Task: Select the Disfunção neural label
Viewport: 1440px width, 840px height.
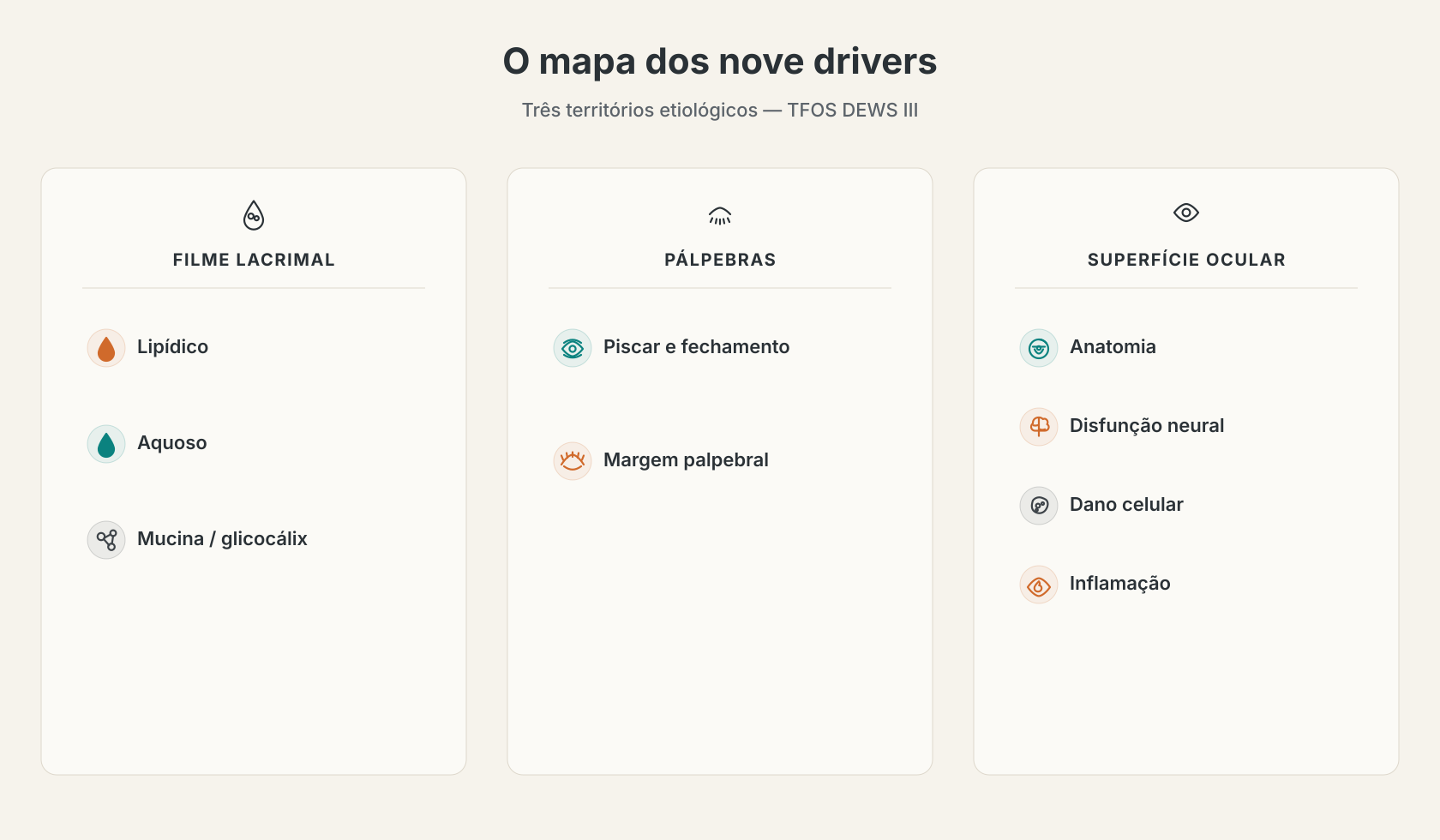Action: point(1147,426)
